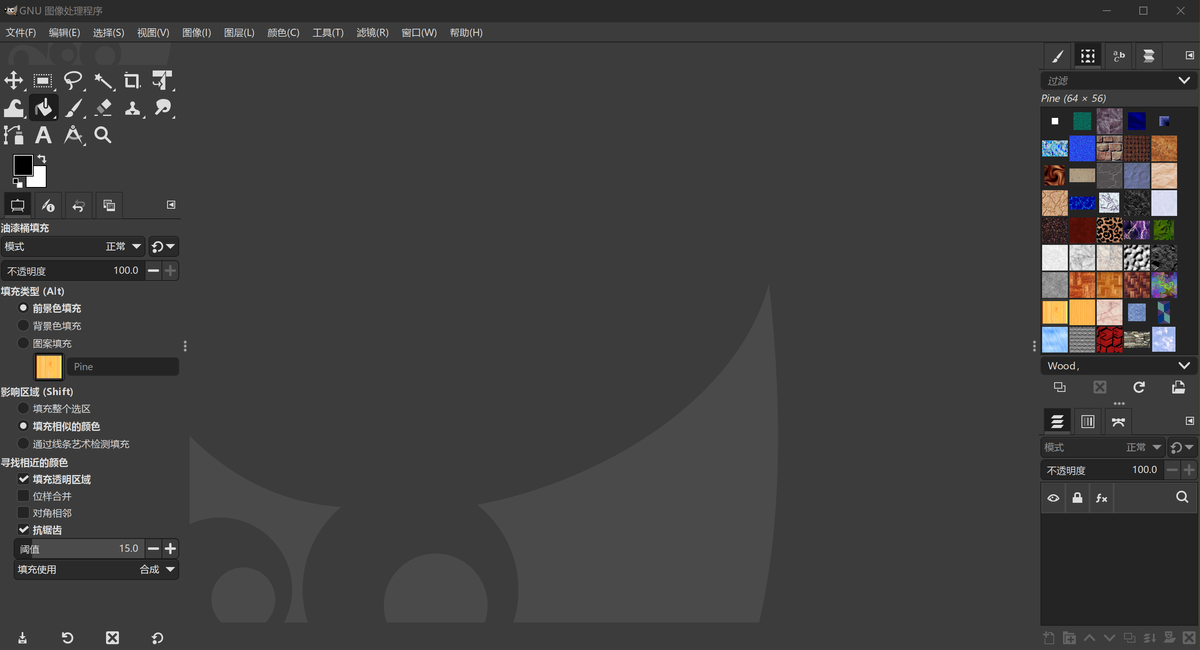Click the Paths tool icon

(14, 135)
